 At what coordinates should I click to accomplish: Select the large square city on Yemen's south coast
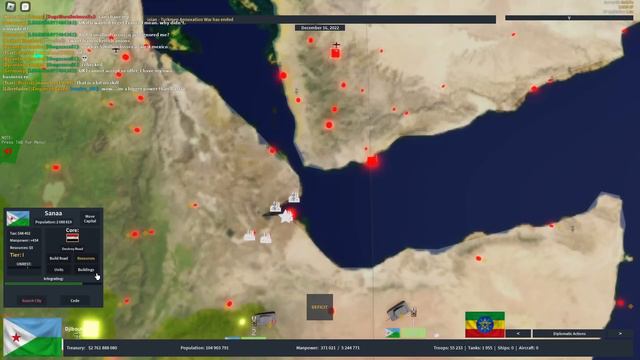point(372,162)
